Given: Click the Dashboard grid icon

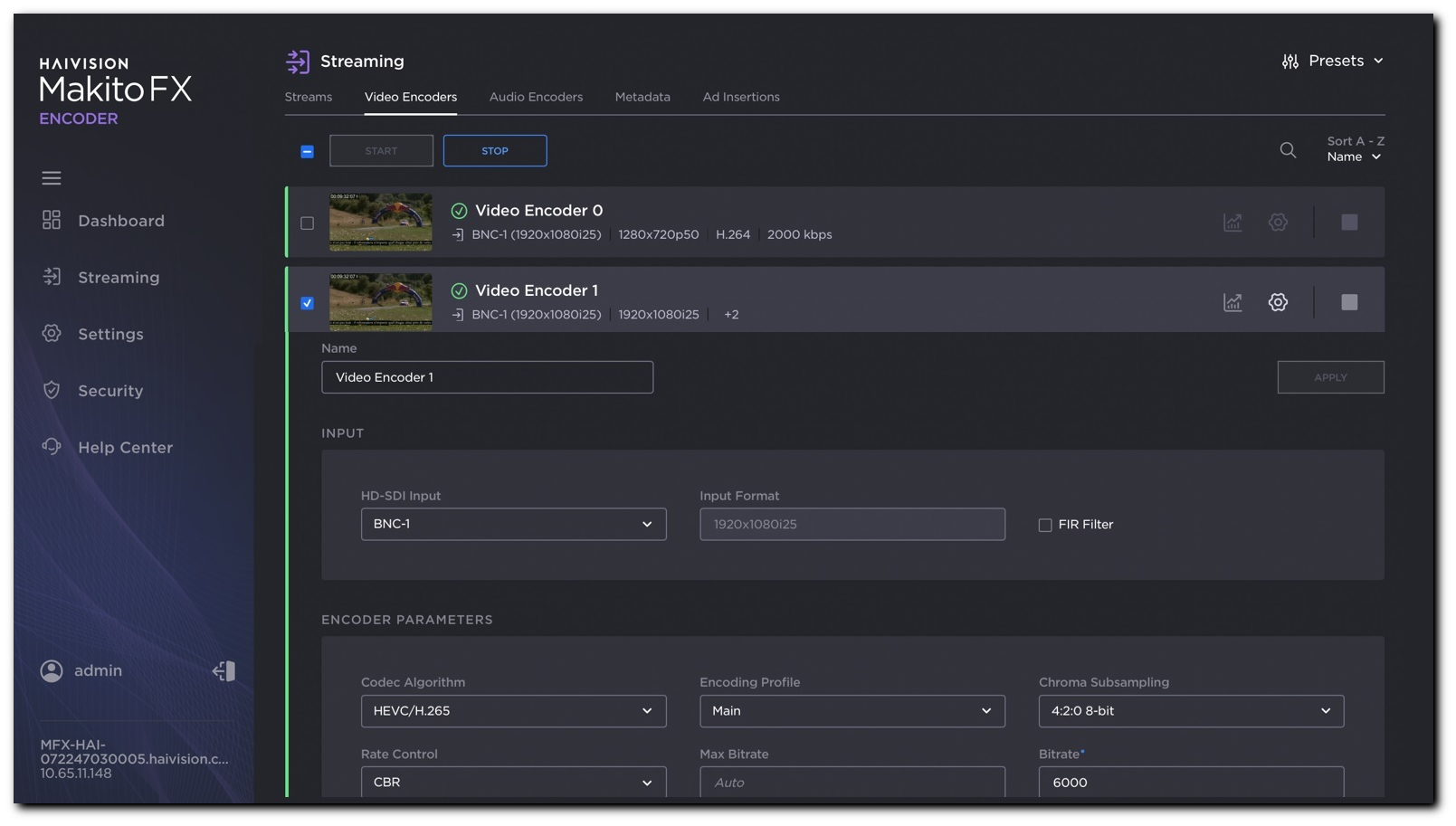Looking at the screenshot, I should (52, 220).
